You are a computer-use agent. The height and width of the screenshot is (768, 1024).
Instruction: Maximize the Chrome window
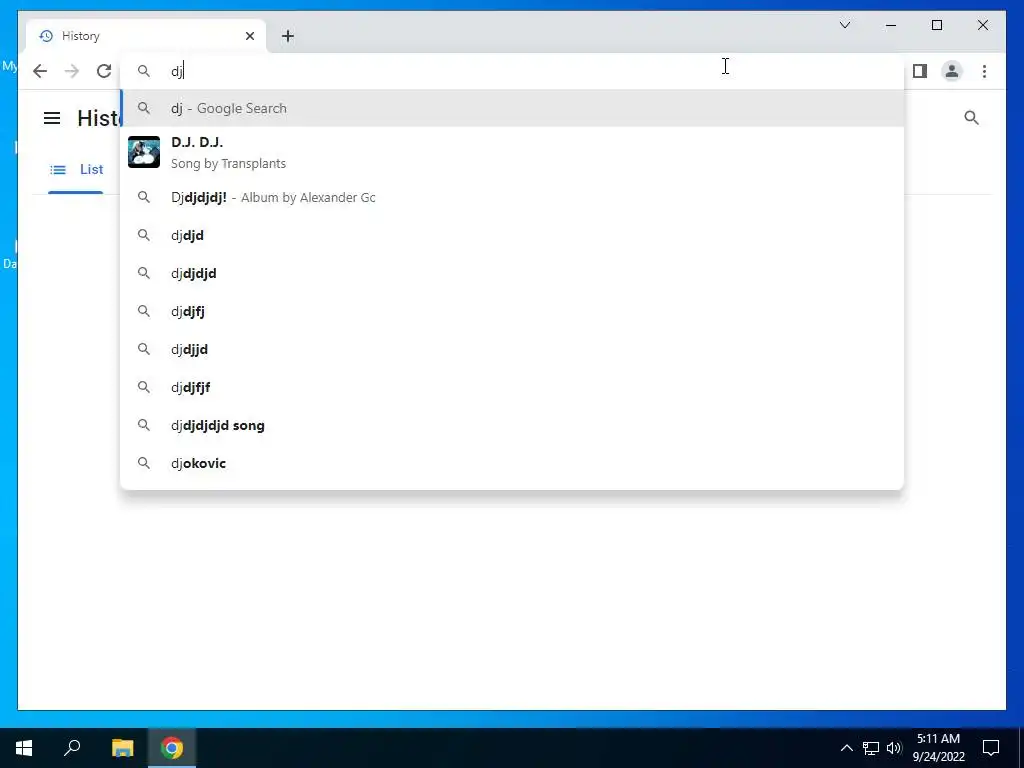(x=936, y=25)
